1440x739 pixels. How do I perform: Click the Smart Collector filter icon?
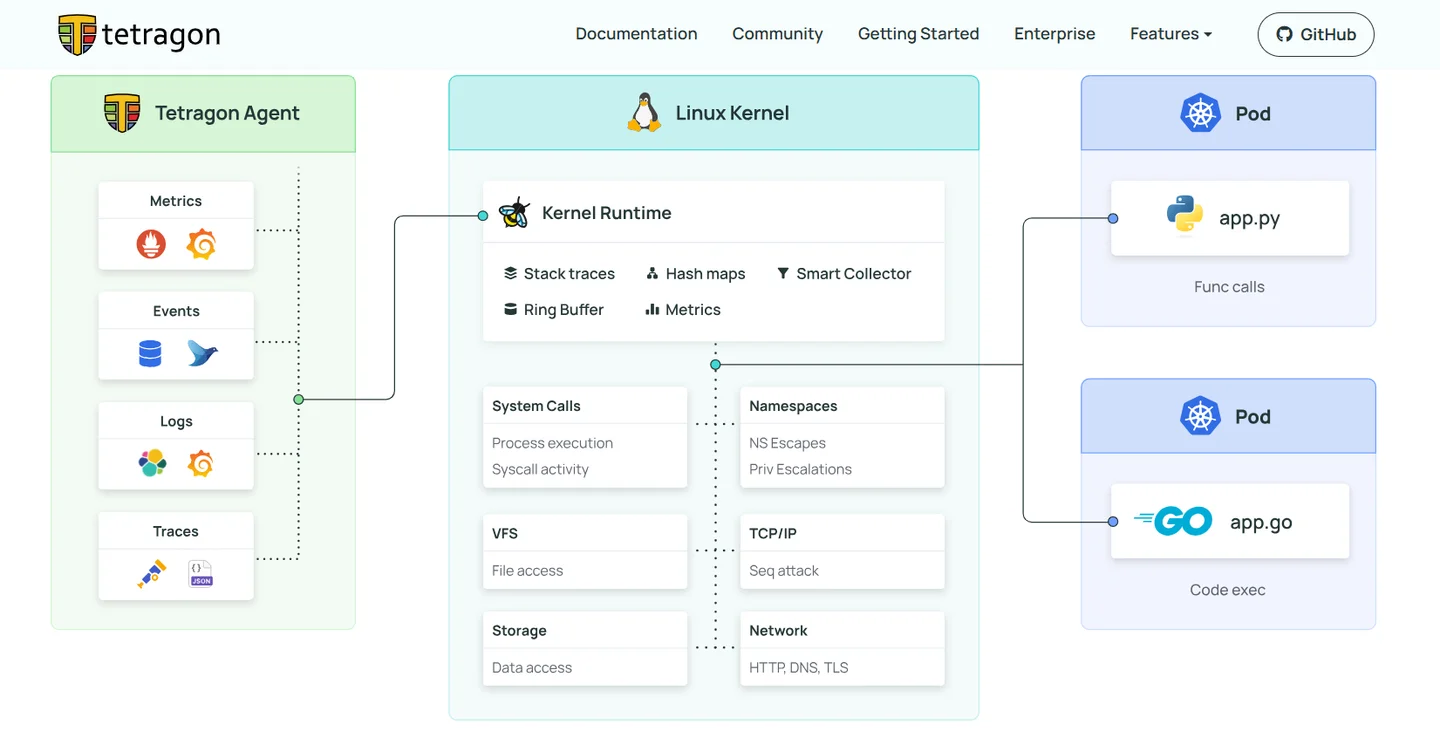pyautogui.click(x=783, y=273)
